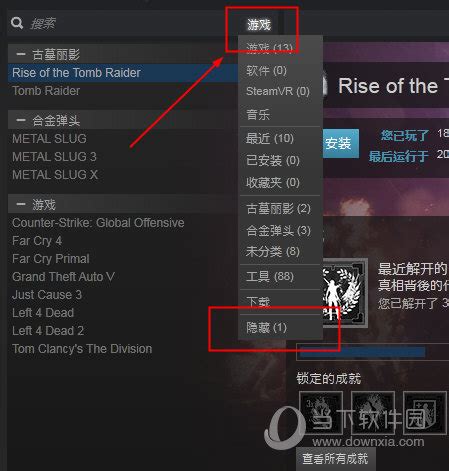Select 已安装 (0) filter option
This screenshot has width=449, height=471.
[x=273, y=160]
